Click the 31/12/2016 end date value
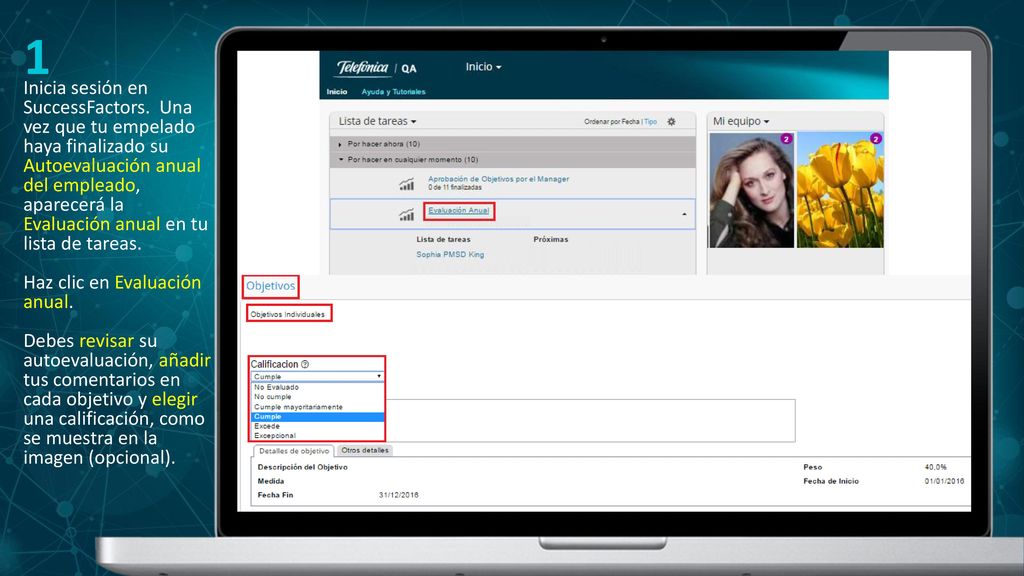The height and width of the screenshot is (576, 1024). [x=398, y=495]
